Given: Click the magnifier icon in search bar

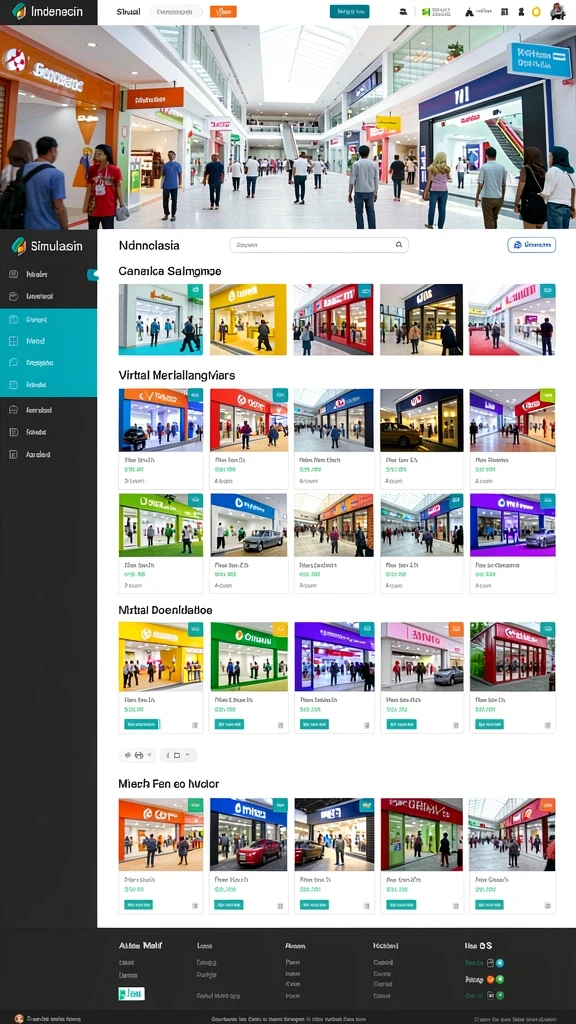Looking at the screenshot, I should click(x=398, y=245).
